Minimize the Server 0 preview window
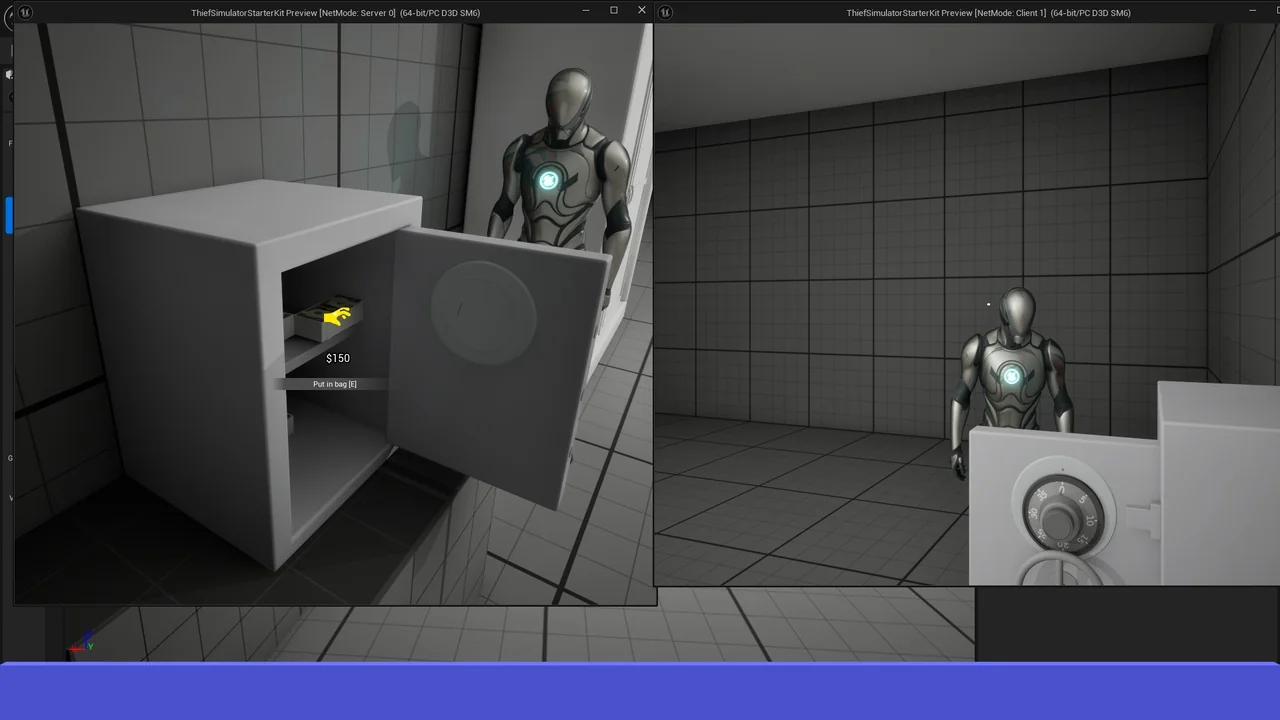Viewport: 1280px width, 720px height. (x=586, y=11)
